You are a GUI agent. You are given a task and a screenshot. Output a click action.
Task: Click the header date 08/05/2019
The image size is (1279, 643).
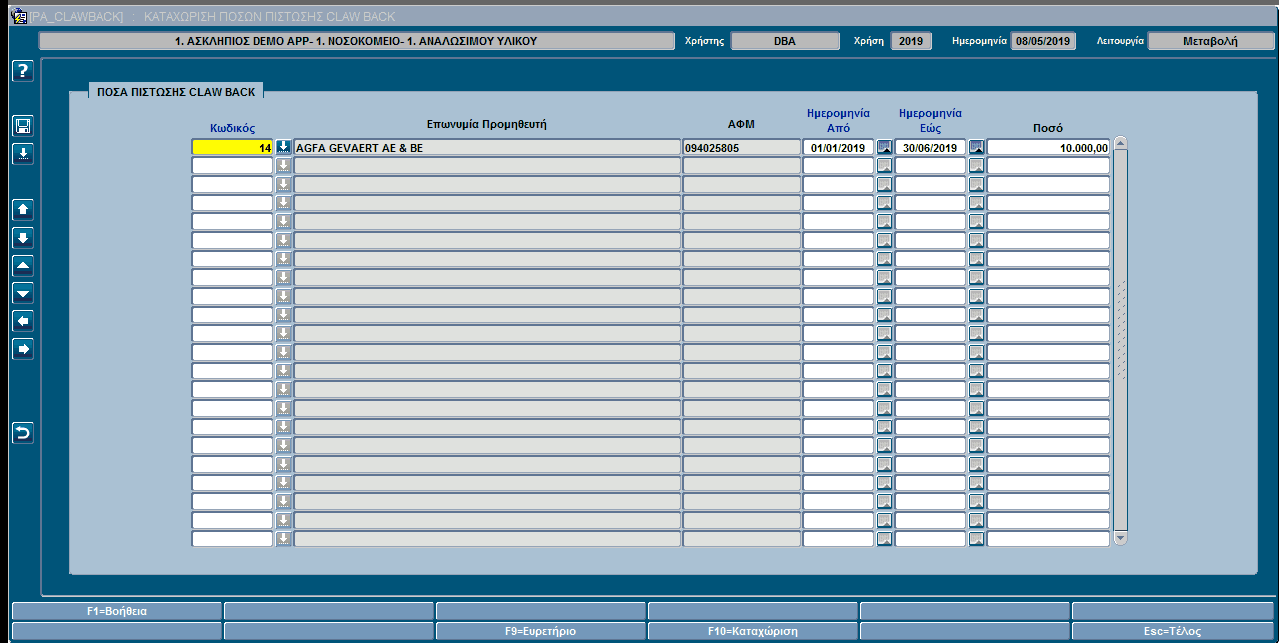(x=1043, y=41)
